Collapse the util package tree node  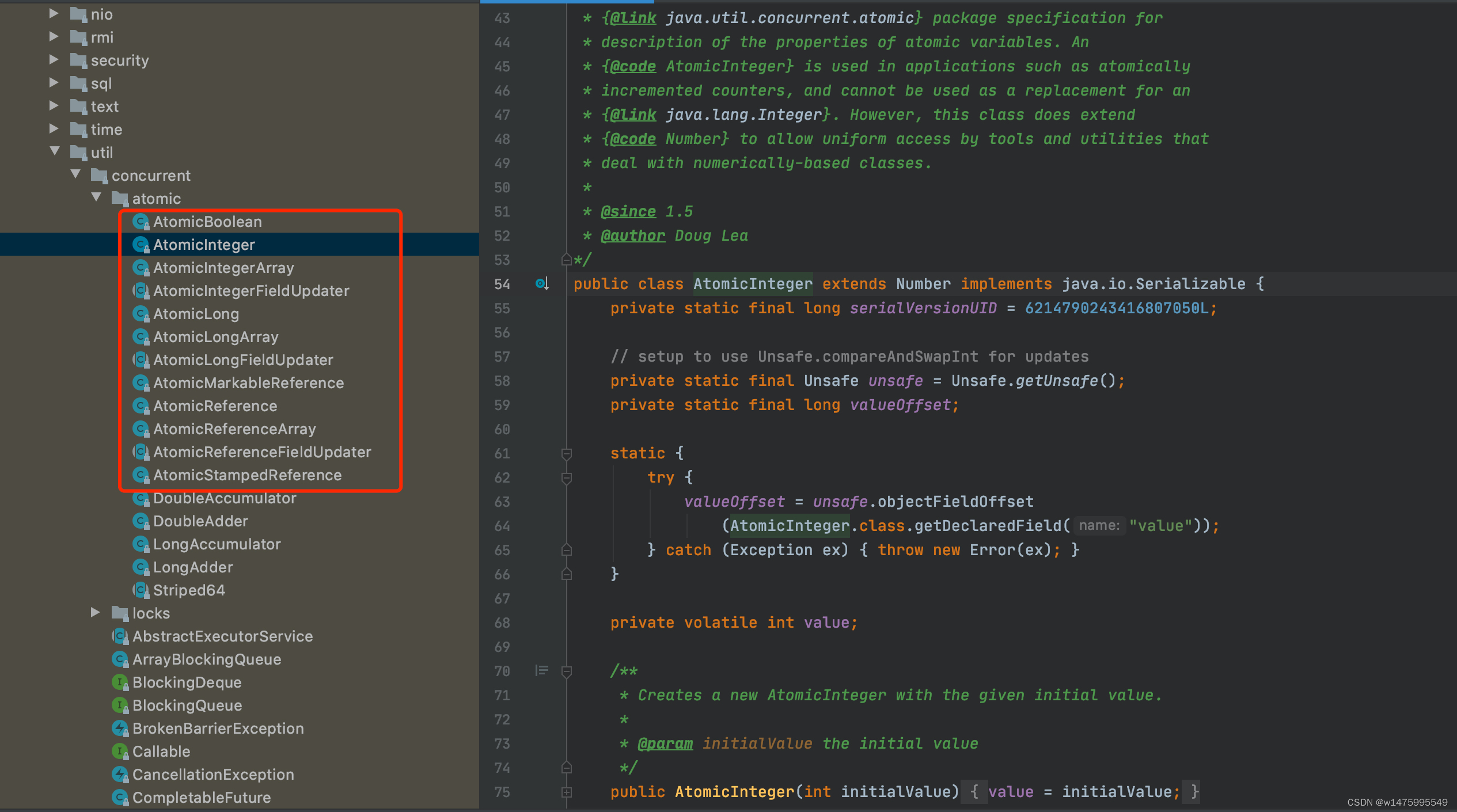pyautogui.click(x=55, y=151)
